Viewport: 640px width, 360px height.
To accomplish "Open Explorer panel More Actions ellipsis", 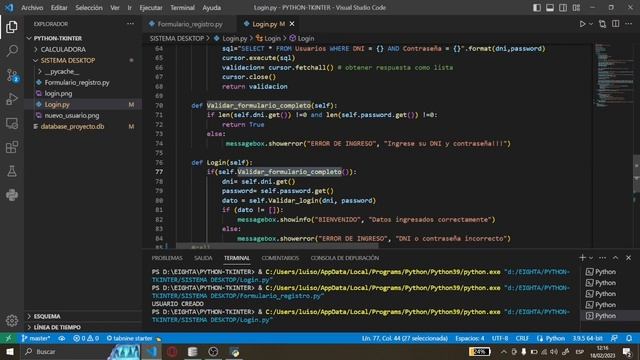I will (130, 24).
